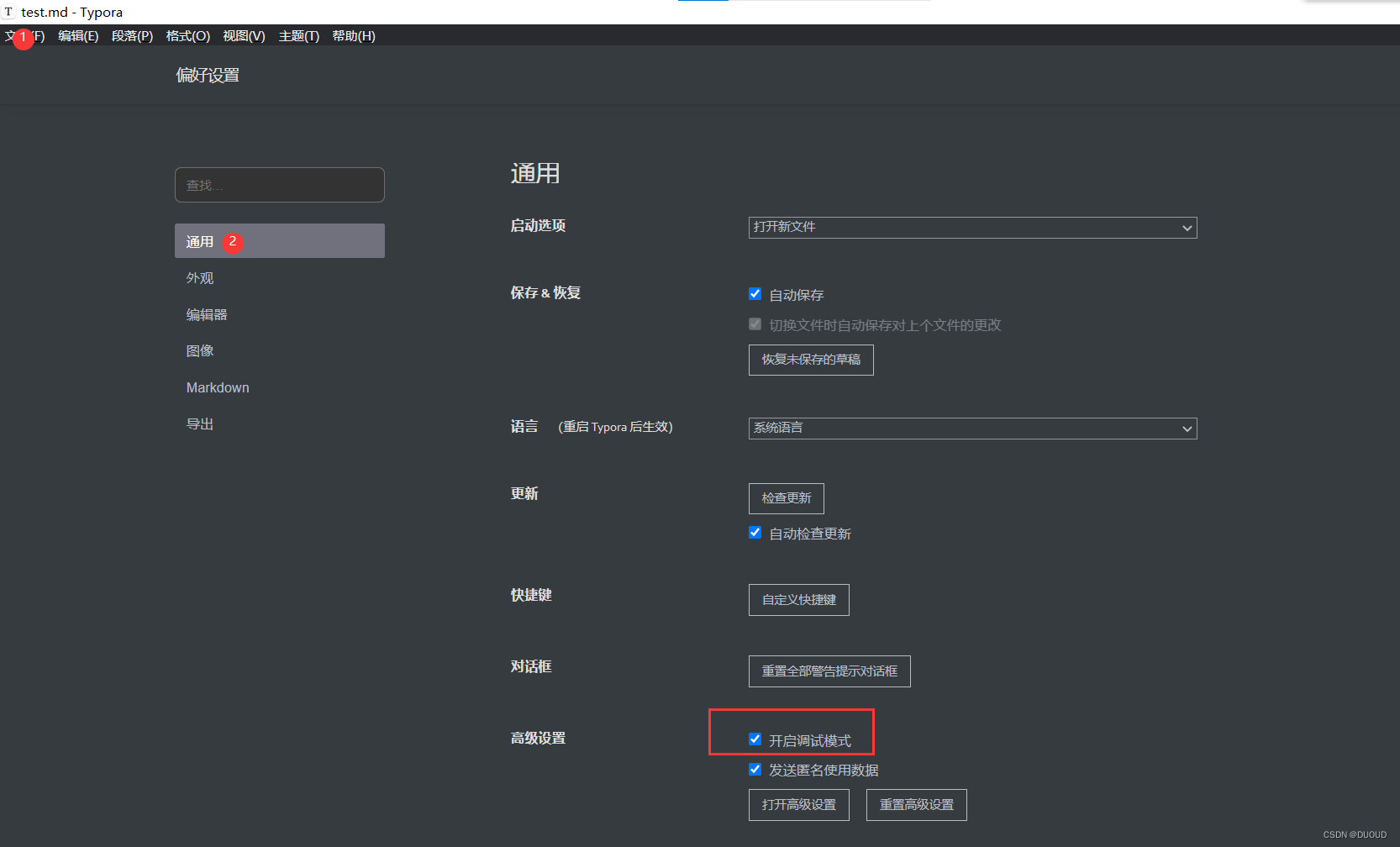Open the 段落(P) menu
This screenshot has width=1400, height=847.
(x=133, y=36)
